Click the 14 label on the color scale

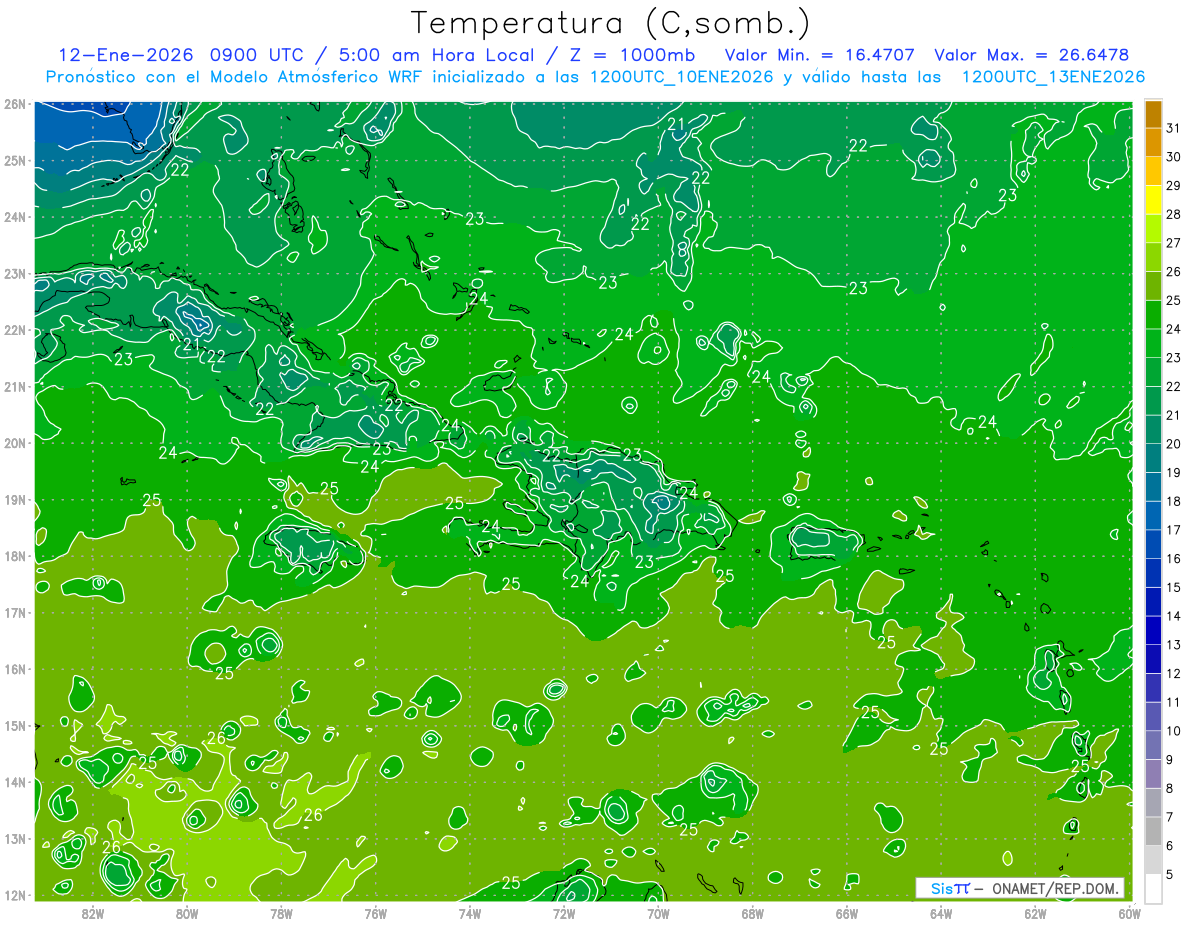coord(1173,616)
